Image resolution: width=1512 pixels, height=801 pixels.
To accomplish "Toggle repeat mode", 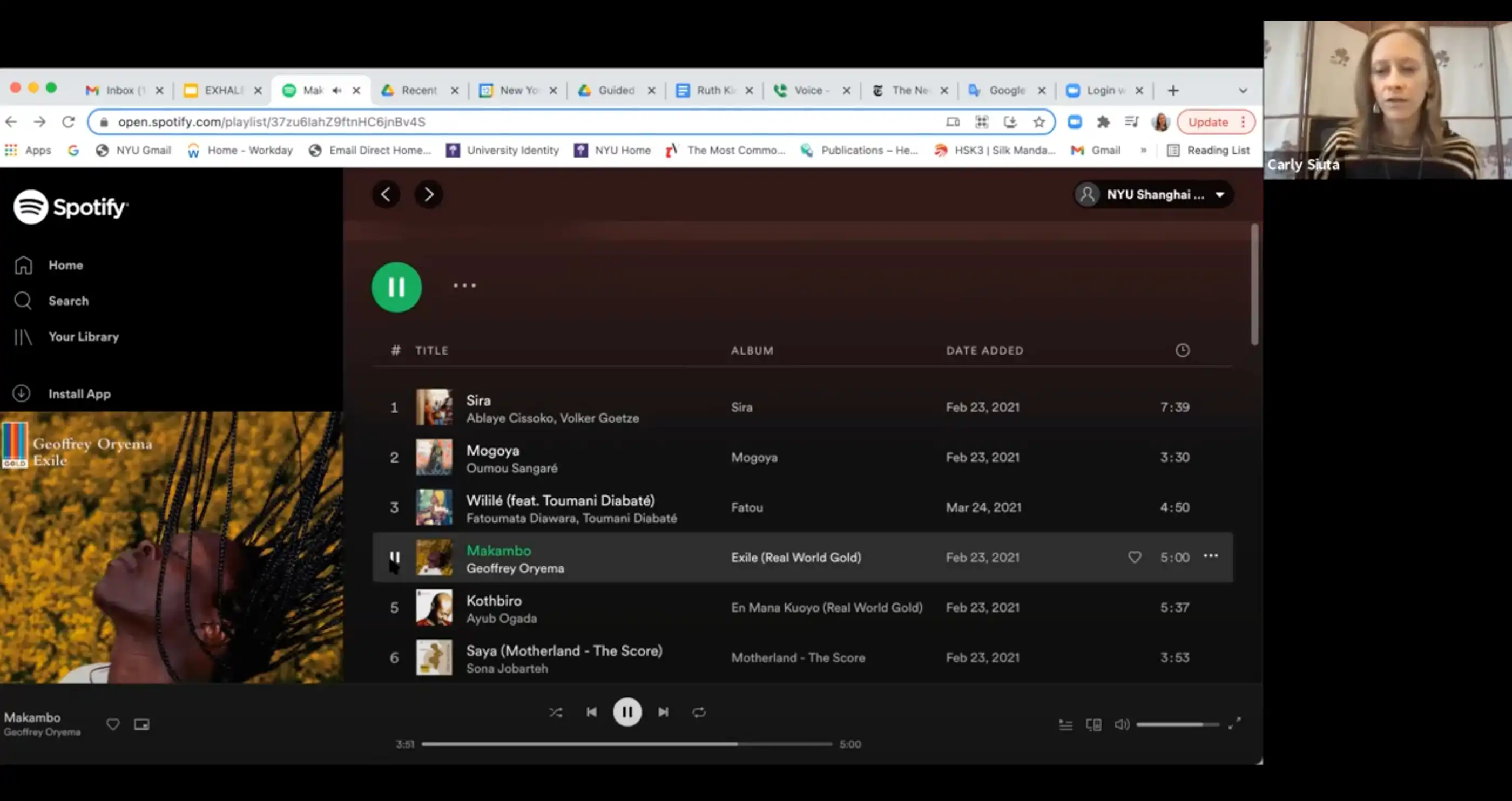I will click(698, 712).
